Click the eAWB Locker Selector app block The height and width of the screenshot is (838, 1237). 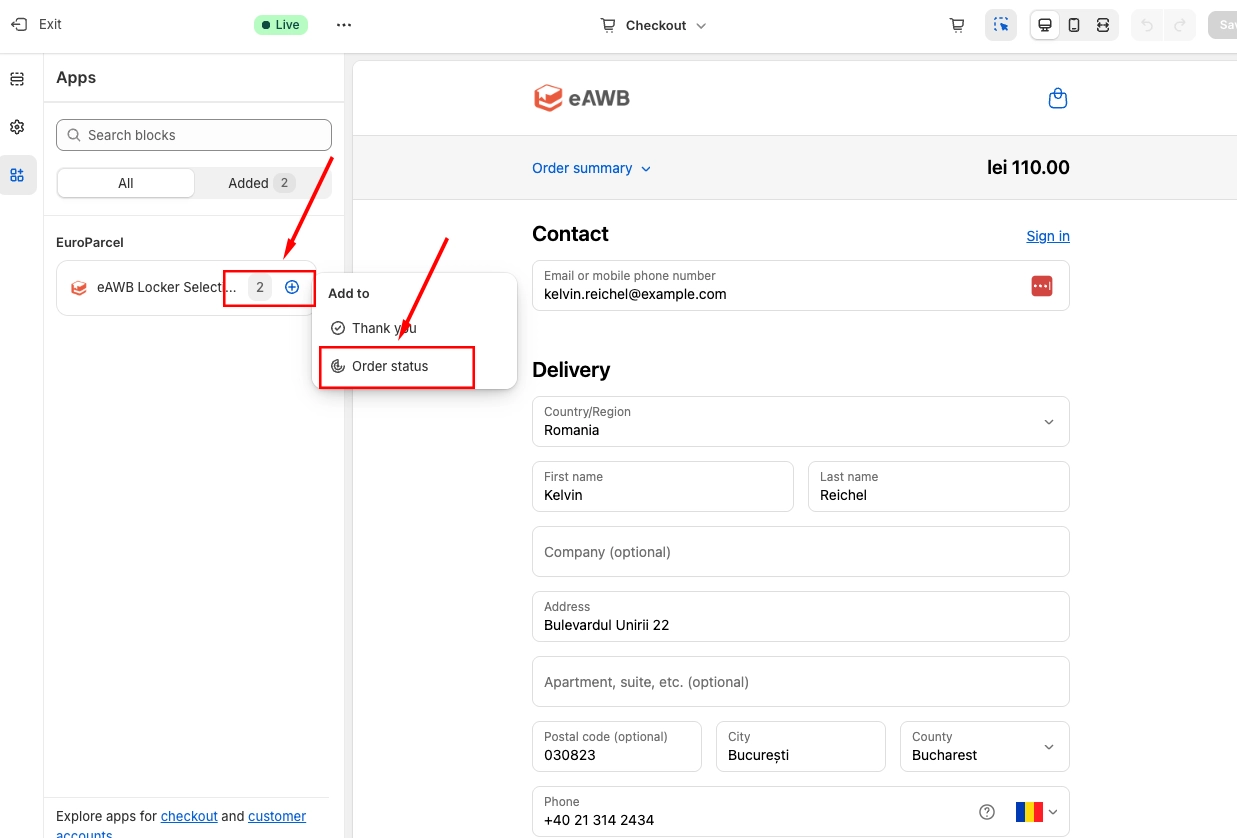(186, 288)
